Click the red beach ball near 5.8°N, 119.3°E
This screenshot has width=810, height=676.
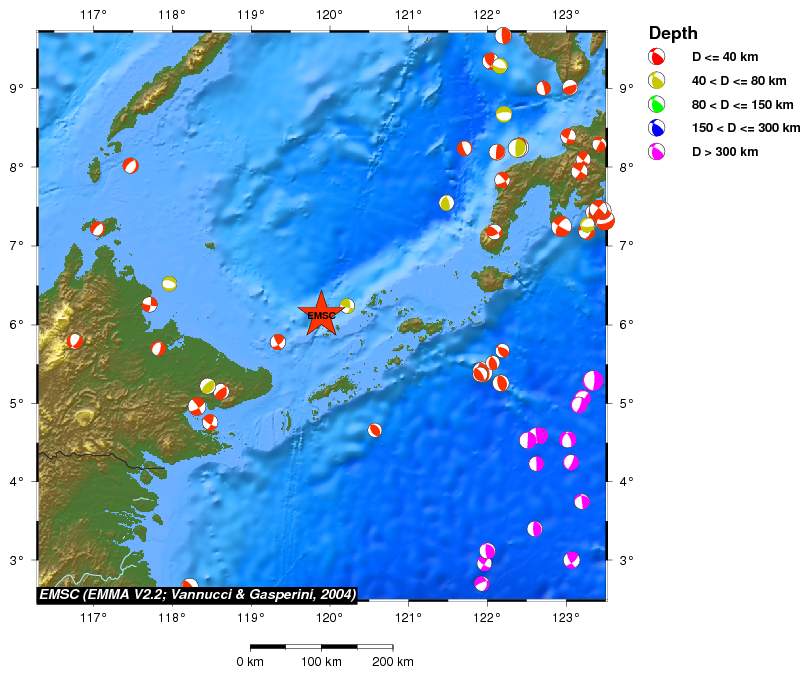click(x=278, y=342)
